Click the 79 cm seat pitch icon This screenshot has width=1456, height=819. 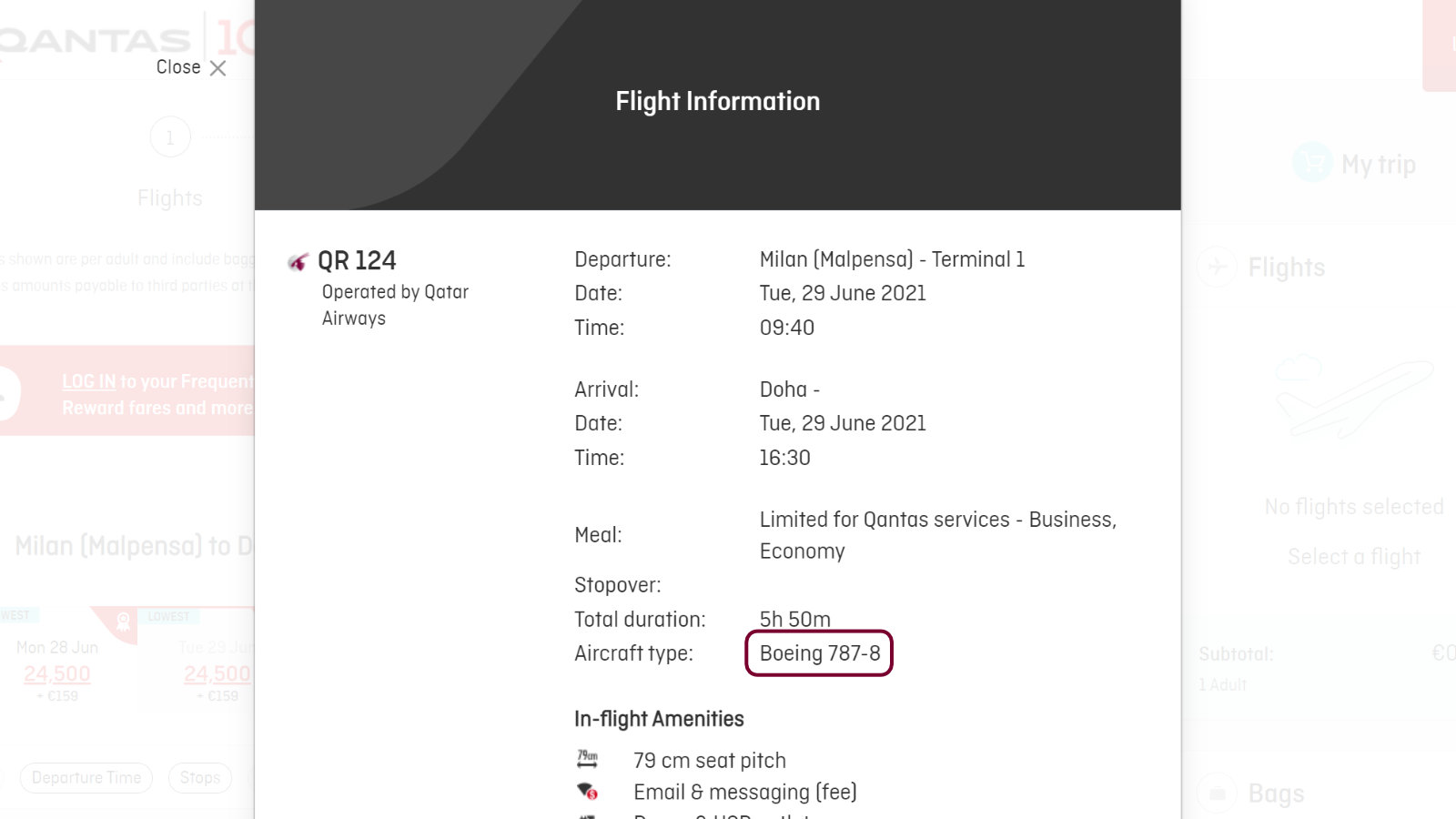[588, 759]
